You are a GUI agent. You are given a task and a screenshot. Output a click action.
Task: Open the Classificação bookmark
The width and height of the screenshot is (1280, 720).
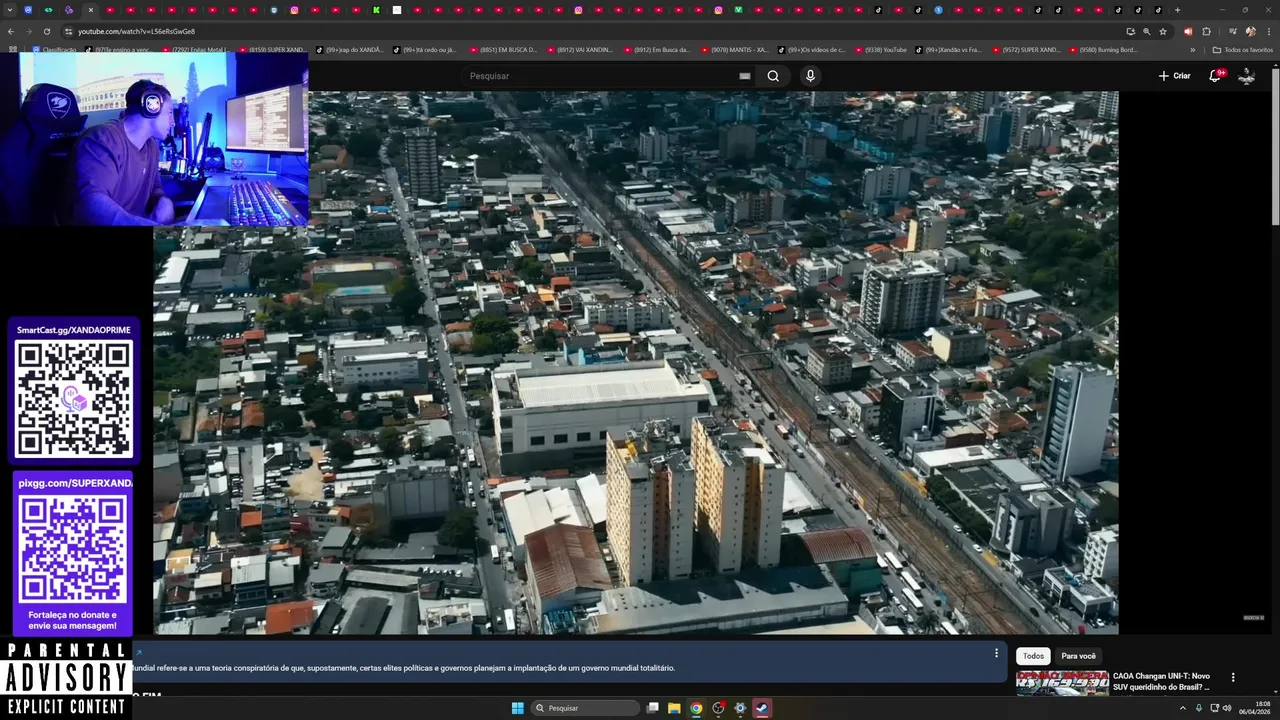pos(54,49)
